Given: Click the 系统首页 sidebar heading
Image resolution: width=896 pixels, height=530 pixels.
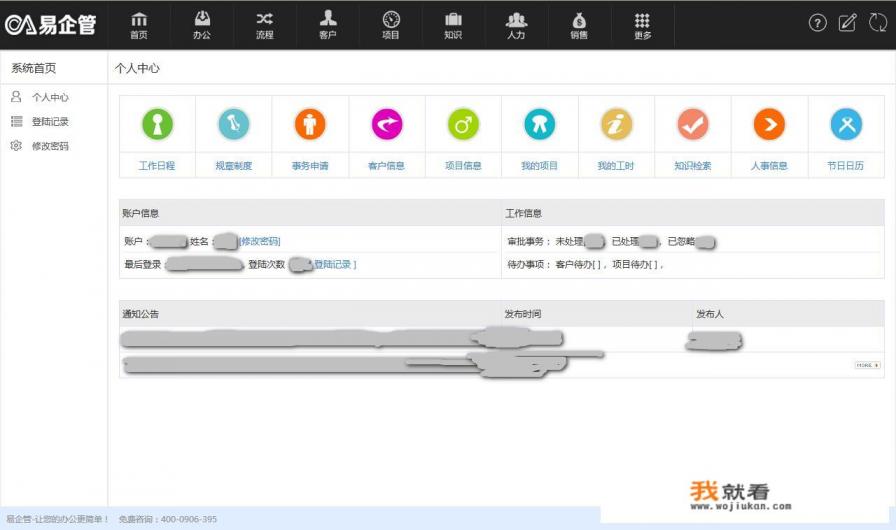Looking at the screenshot, I should 34,68.
